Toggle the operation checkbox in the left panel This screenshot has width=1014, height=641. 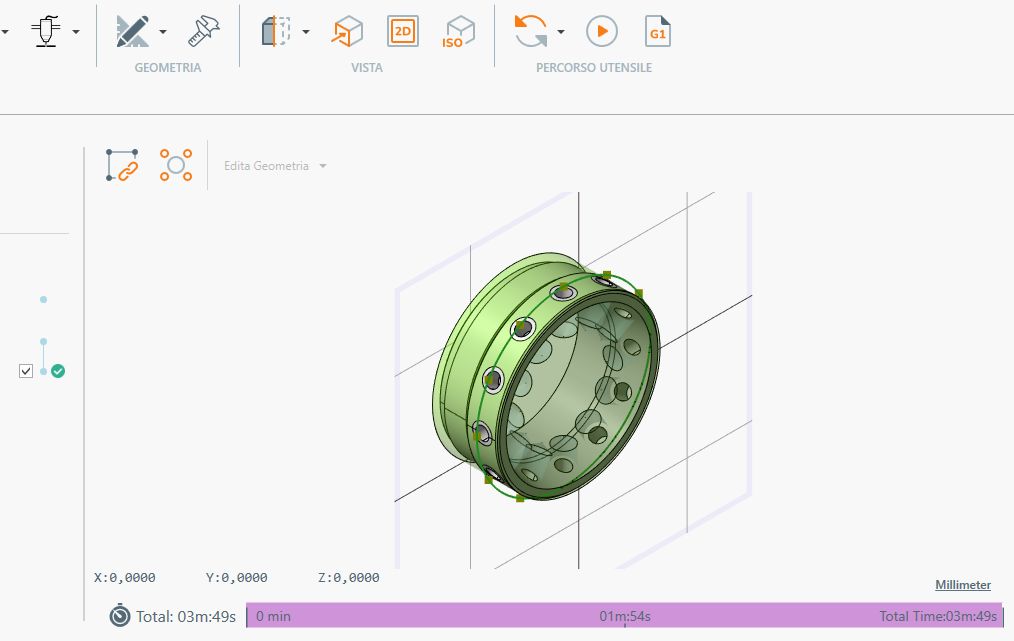[x=26, y=371]
